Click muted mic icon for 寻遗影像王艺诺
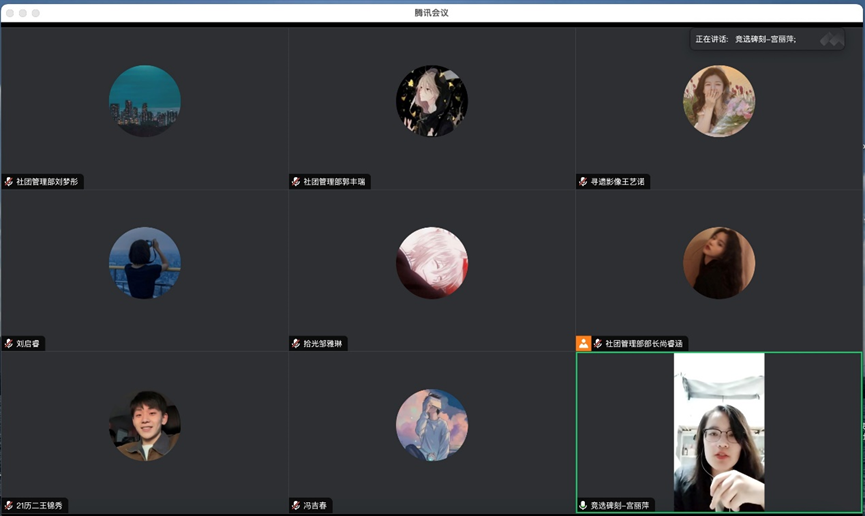The image size is (865, 516). tap(583, 182)
